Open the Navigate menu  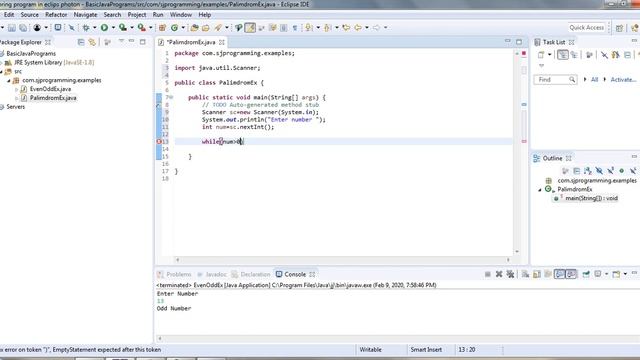coord(85,15)
